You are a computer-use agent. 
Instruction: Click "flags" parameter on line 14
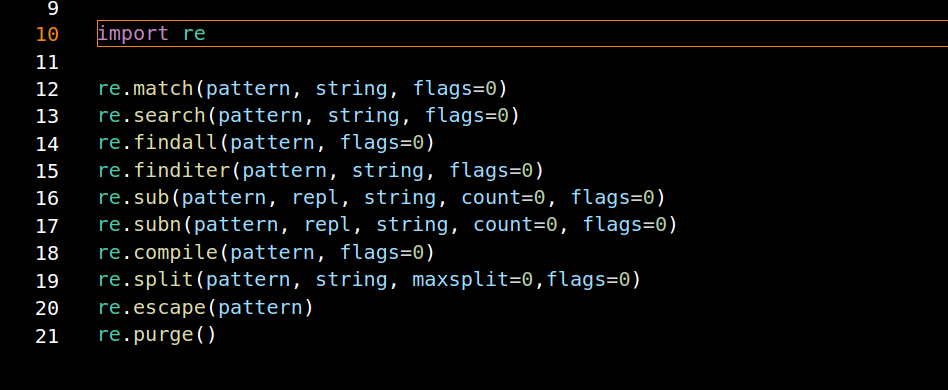[x=370, y=143]
